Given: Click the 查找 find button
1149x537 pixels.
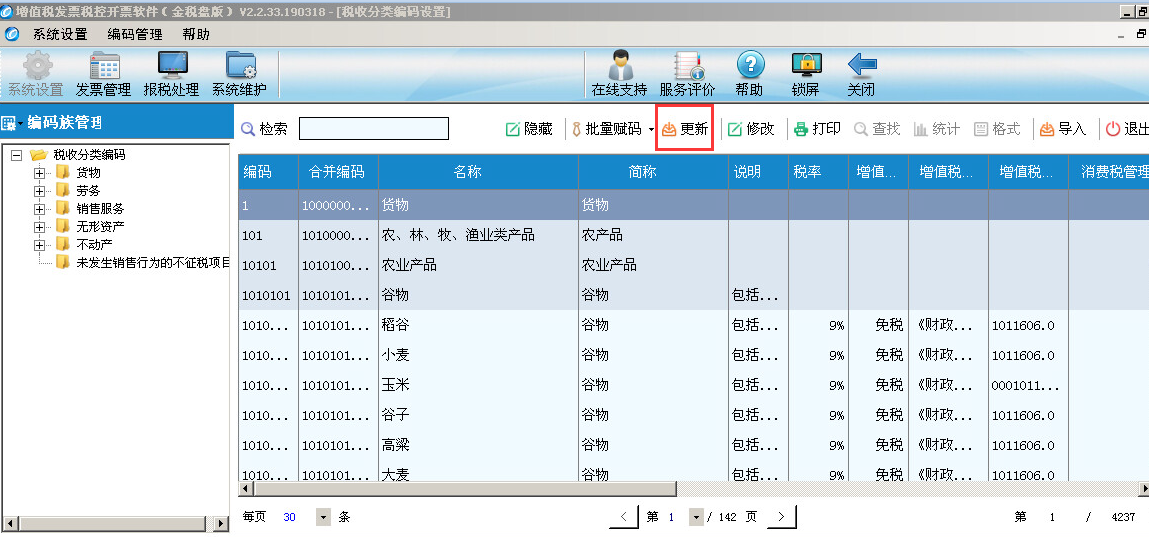Looking at the screenshot, I should pyautogui.click(x=877, y=129).
